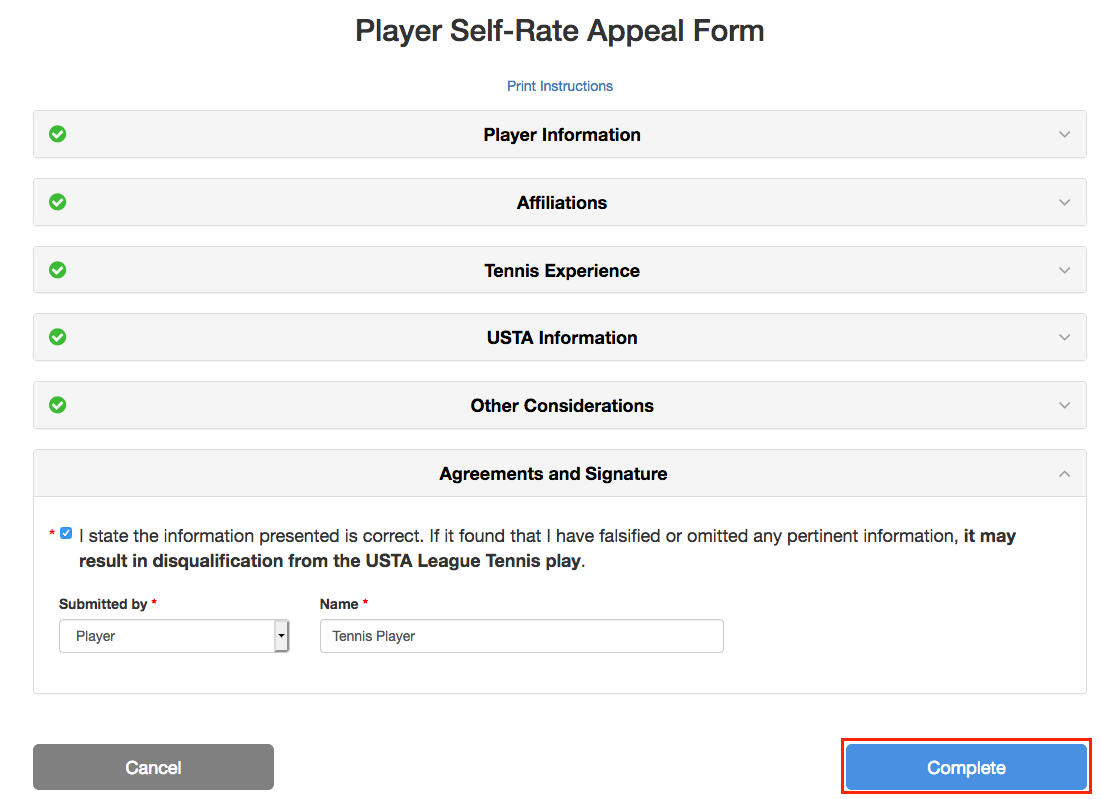Click green checkmark icon beside Tennis Experience
This screenshot has height=799, width=1101.
pyautogui.click(x=58, y=270)
